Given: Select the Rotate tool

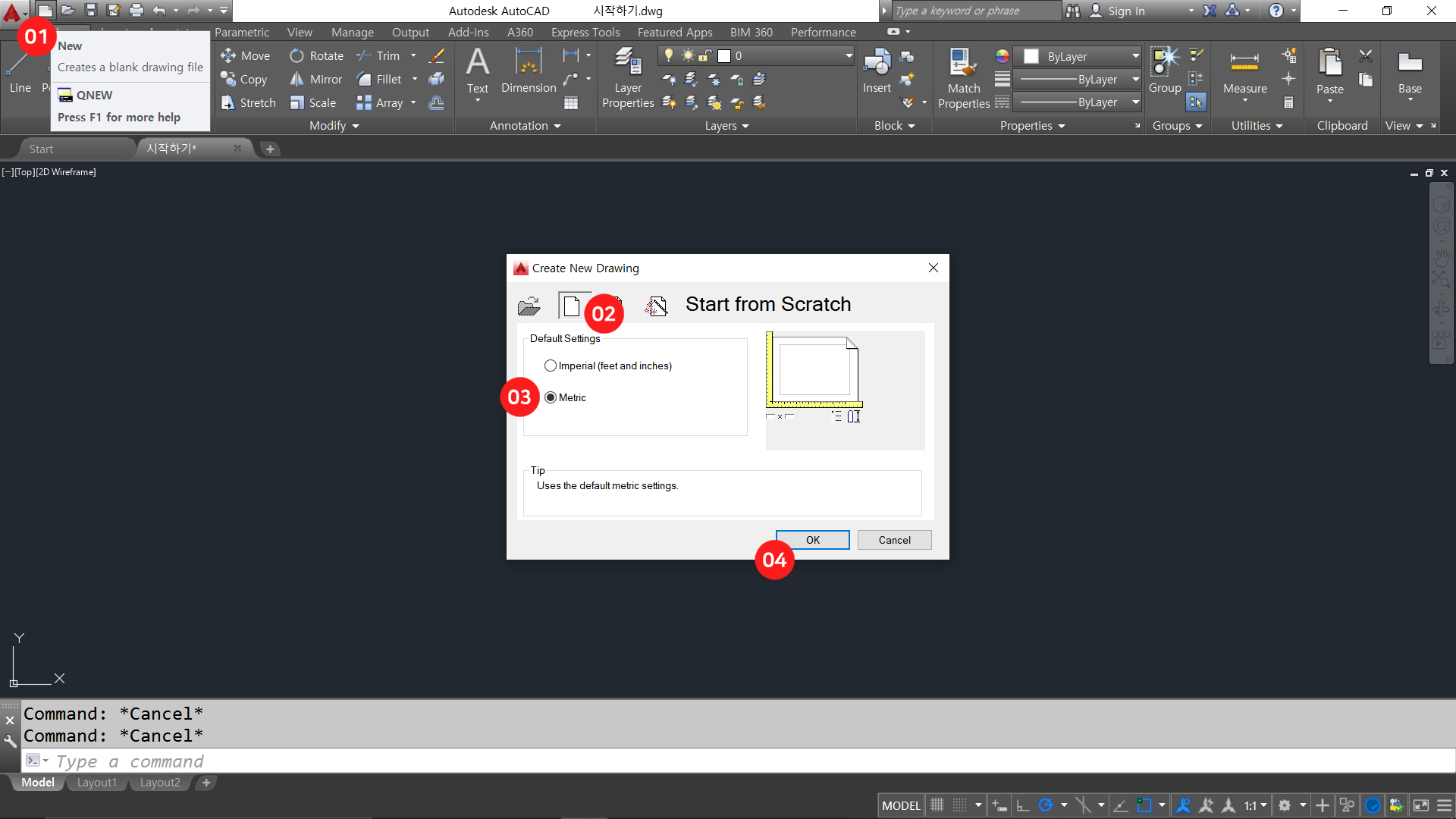Looking at the screenshot, I should (316, 55).
